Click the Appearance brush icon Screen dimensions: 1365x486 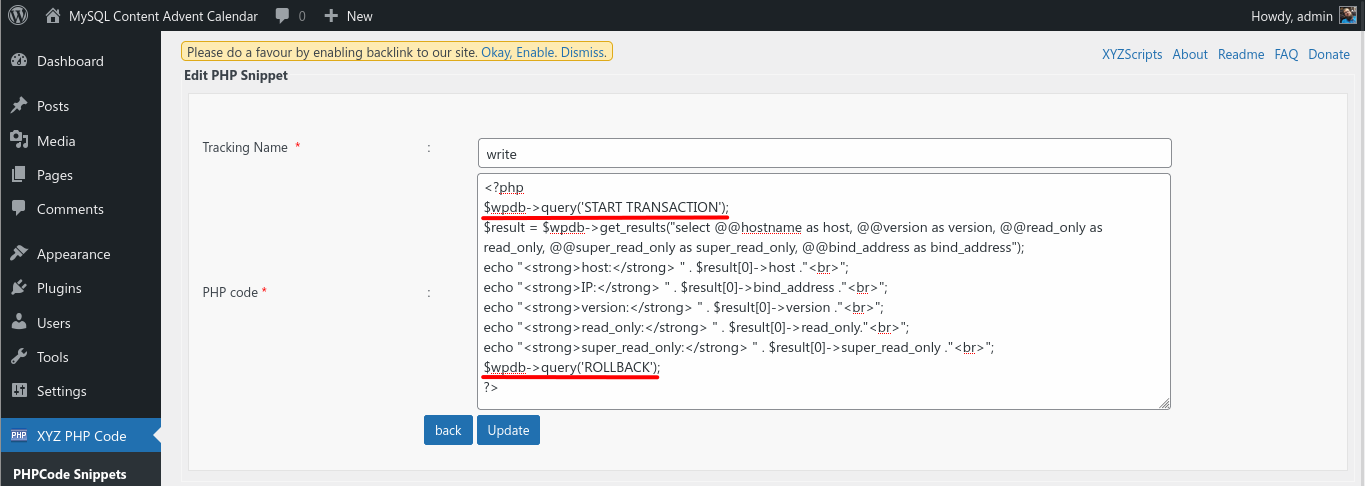(x=18, y=254)
